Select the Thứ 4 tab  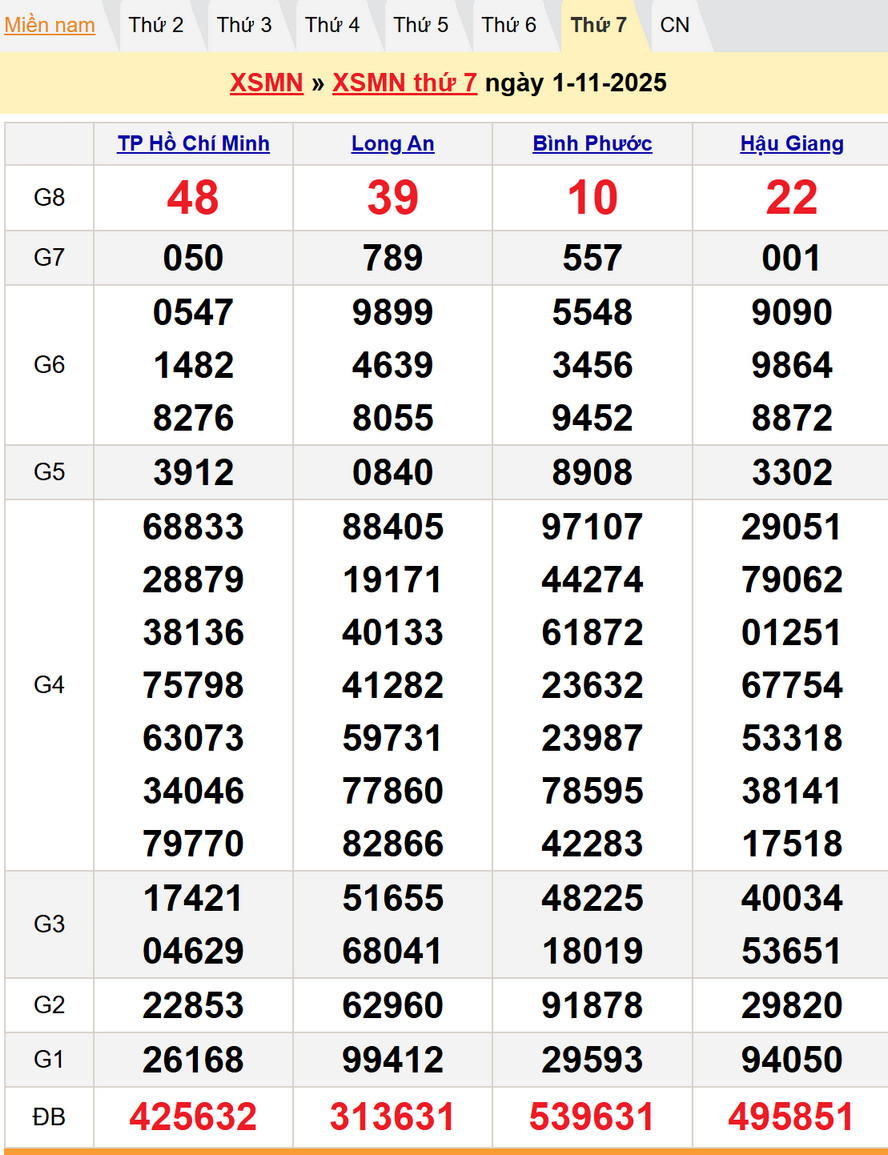(x=332, y=25)
